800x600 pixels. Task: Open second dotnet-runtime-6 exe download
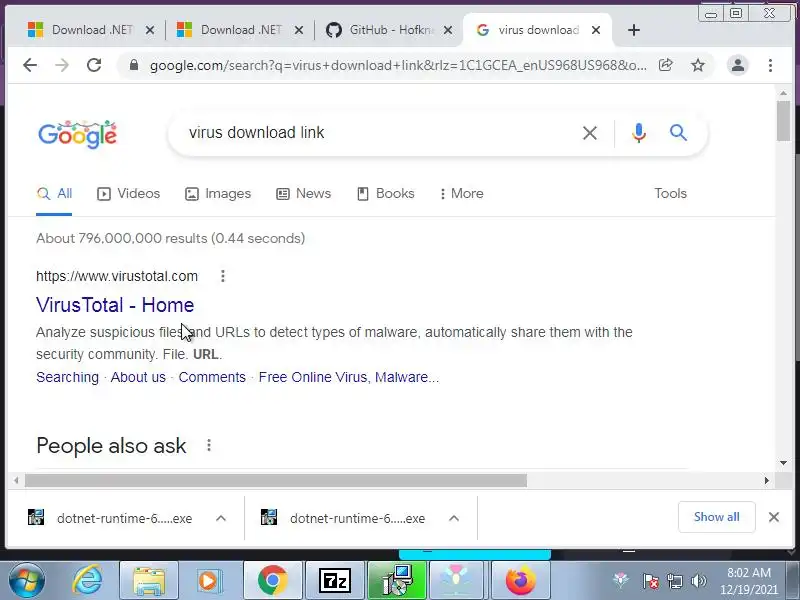343,518
